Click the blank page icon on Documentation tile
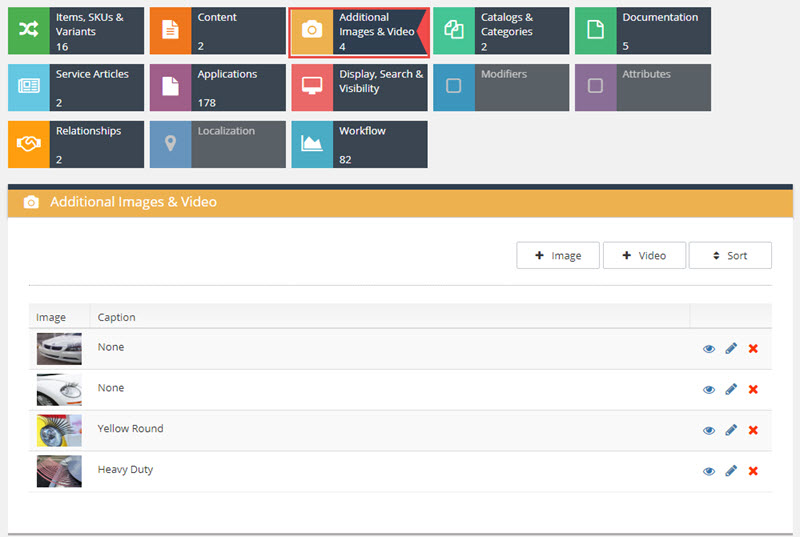The image size is (800, 537). [595, 30]
